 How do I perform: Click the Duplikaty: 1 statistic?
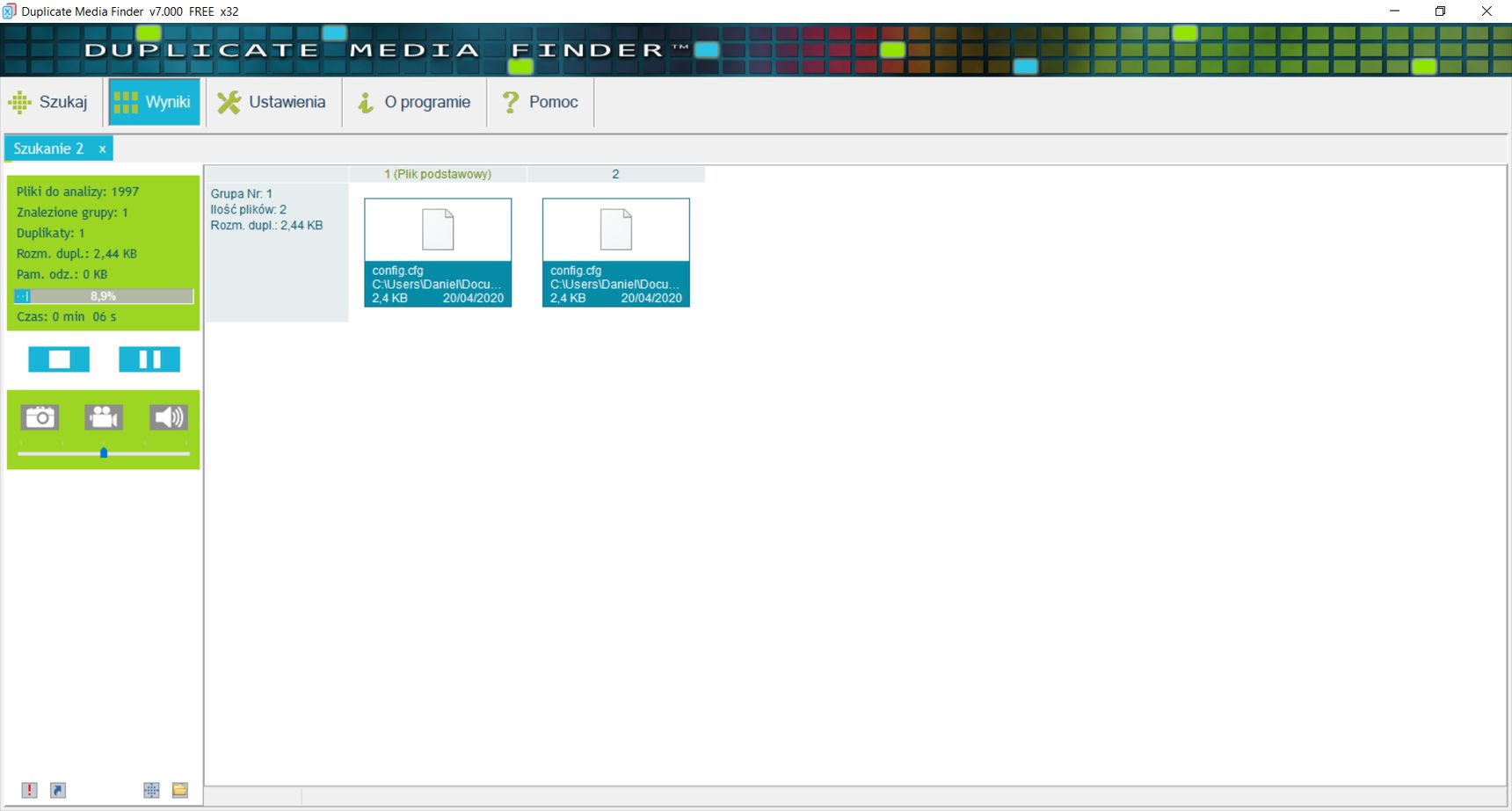50,233
